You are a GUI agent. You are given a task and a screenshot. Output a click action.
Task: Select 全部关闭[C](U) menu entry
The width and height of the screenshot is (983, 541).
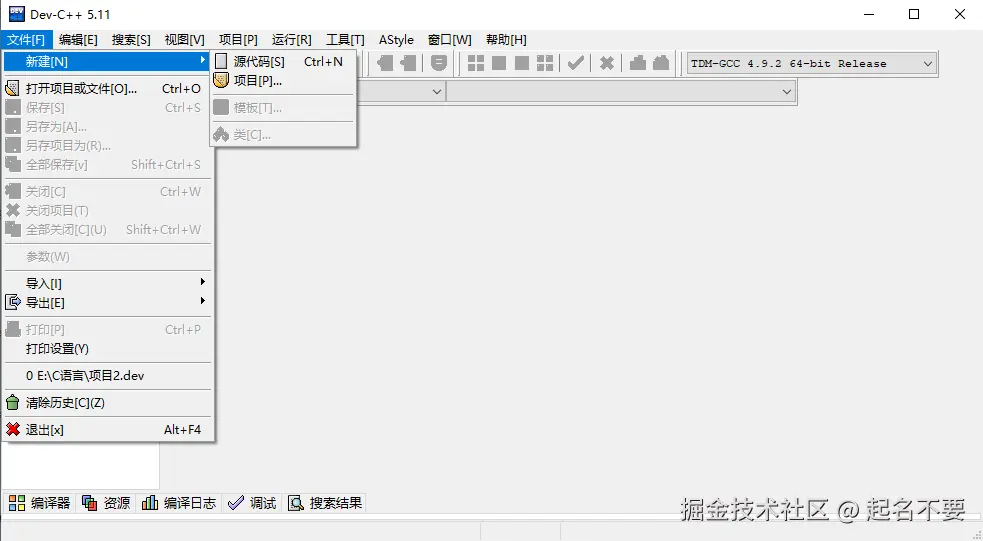[108, 229]
